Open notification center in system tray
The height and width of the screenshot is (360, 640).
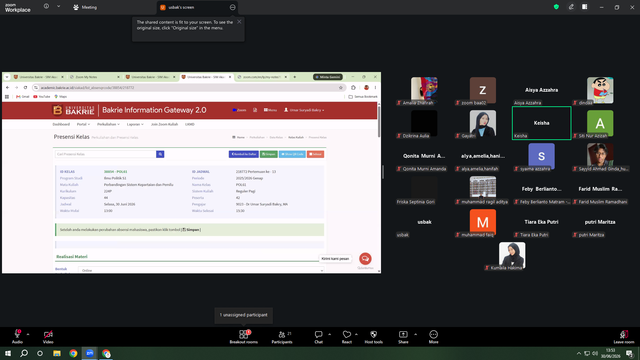[630, 353]
